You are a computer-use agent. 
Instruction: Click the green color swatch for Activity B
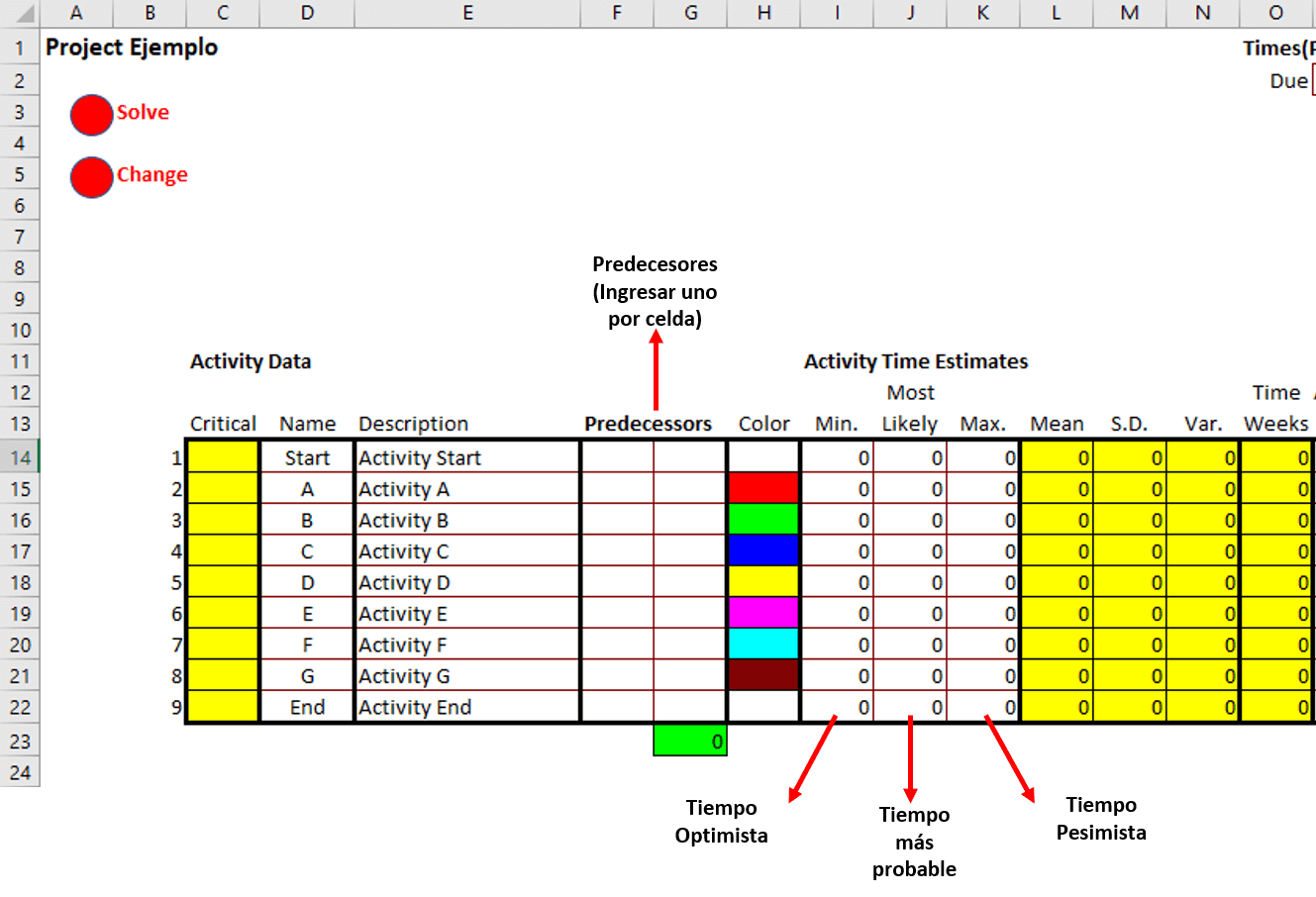[x=763, y=519]
